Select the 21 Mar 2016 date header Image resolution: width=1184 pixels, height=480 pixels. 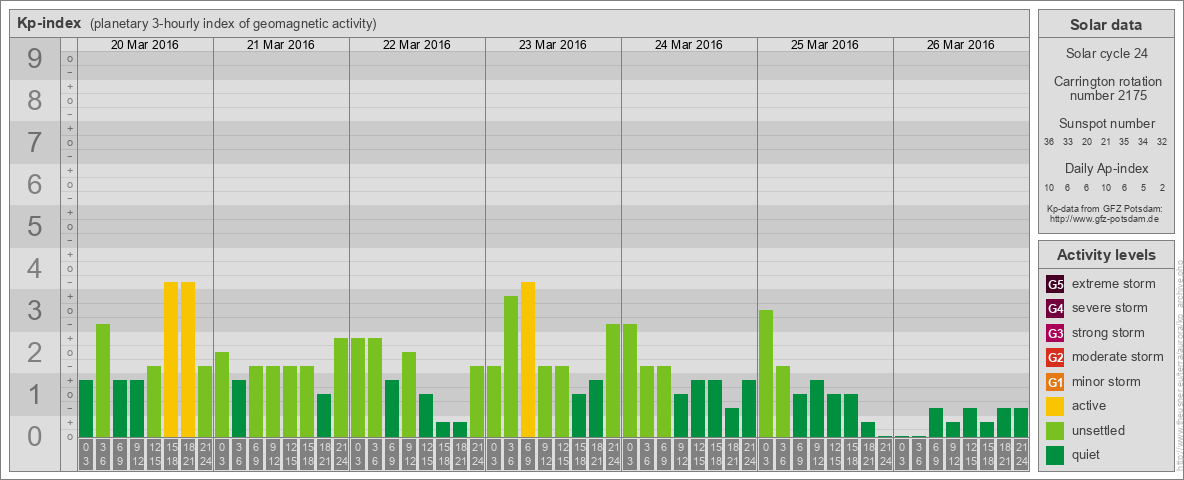click(x=281, y=45)
